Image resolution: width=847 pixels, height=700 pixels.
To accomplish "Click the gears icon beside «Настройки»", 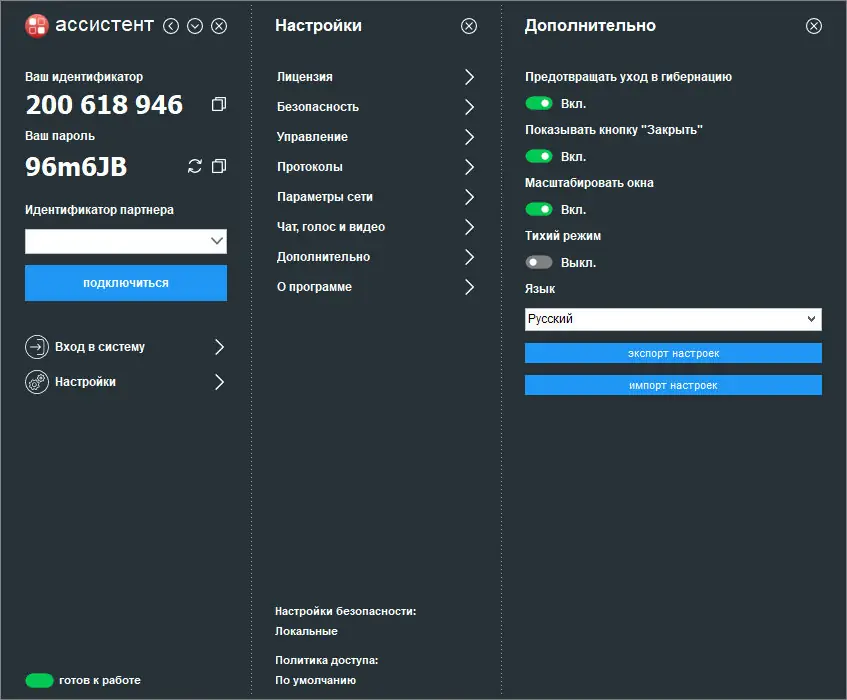I will coord(37,382).
